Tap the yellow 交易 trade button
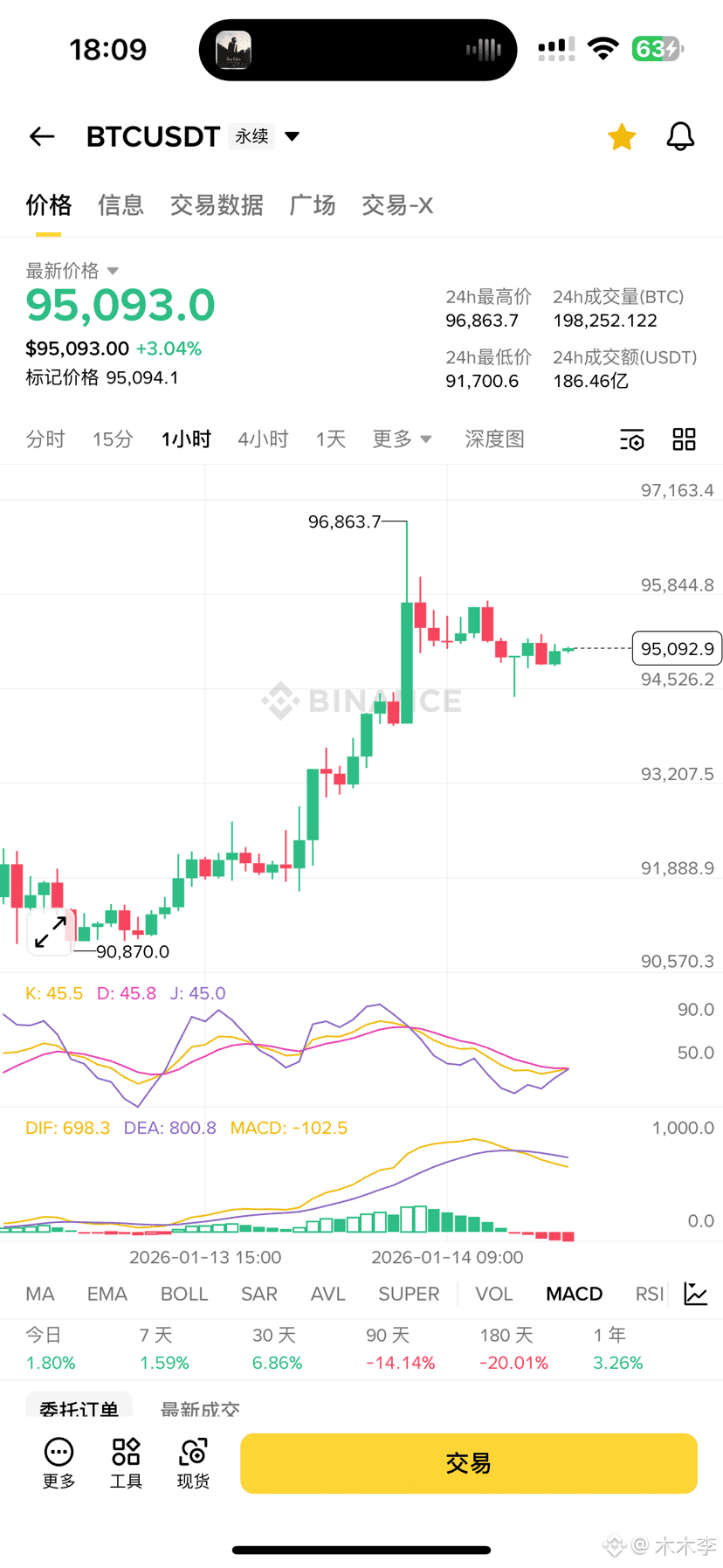This screenshot has height=1568, width=723. coord(469,1463)
